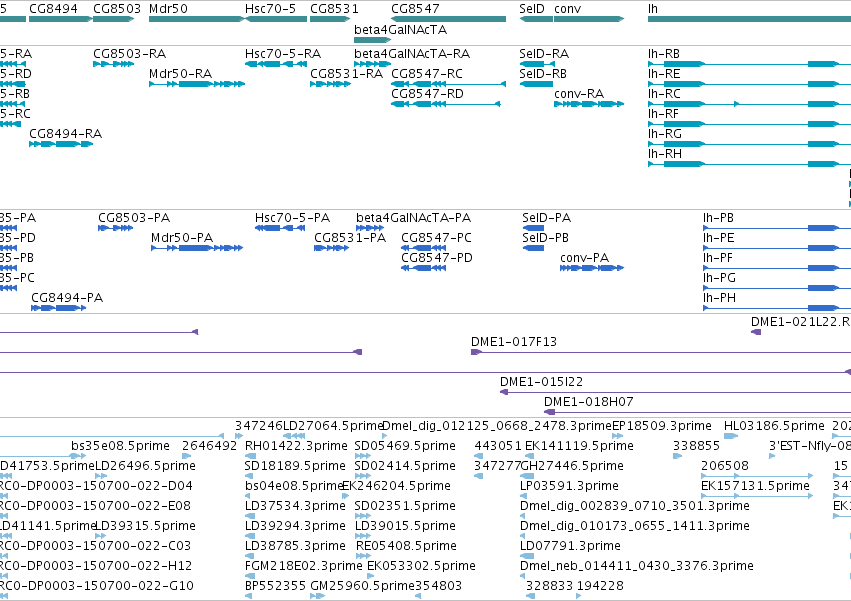This screenshot has width=851, height=601.
Task: Select the Ih-PB protein feature
Action: pyautogui.click(x=777, y=228)
